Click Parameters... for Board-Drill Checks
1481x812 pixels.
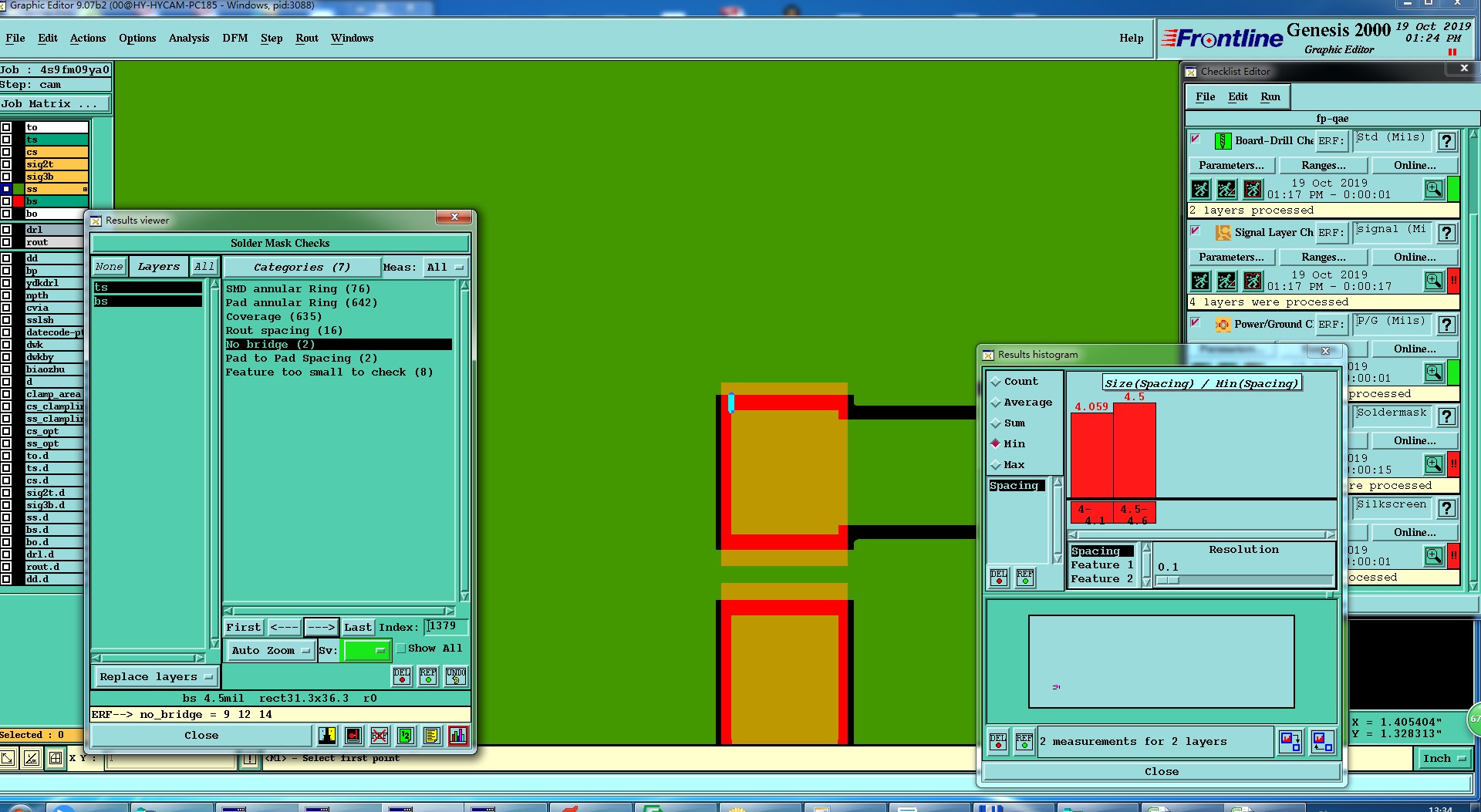(1232, 166)
